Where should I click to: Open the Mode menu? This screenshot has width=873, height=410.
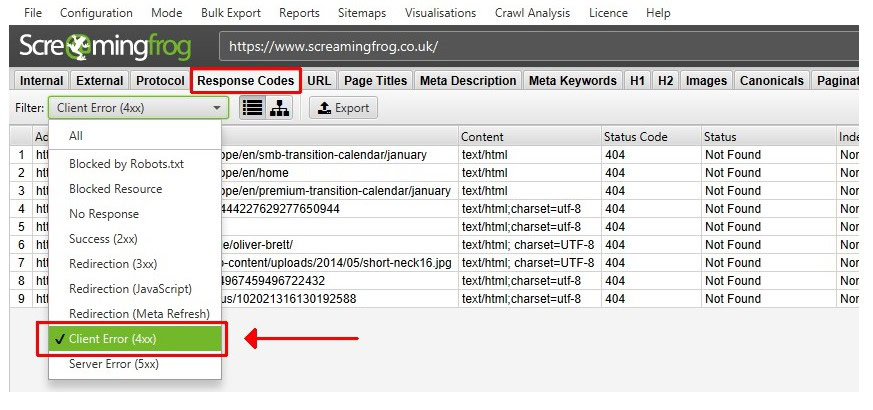(167, 13)
